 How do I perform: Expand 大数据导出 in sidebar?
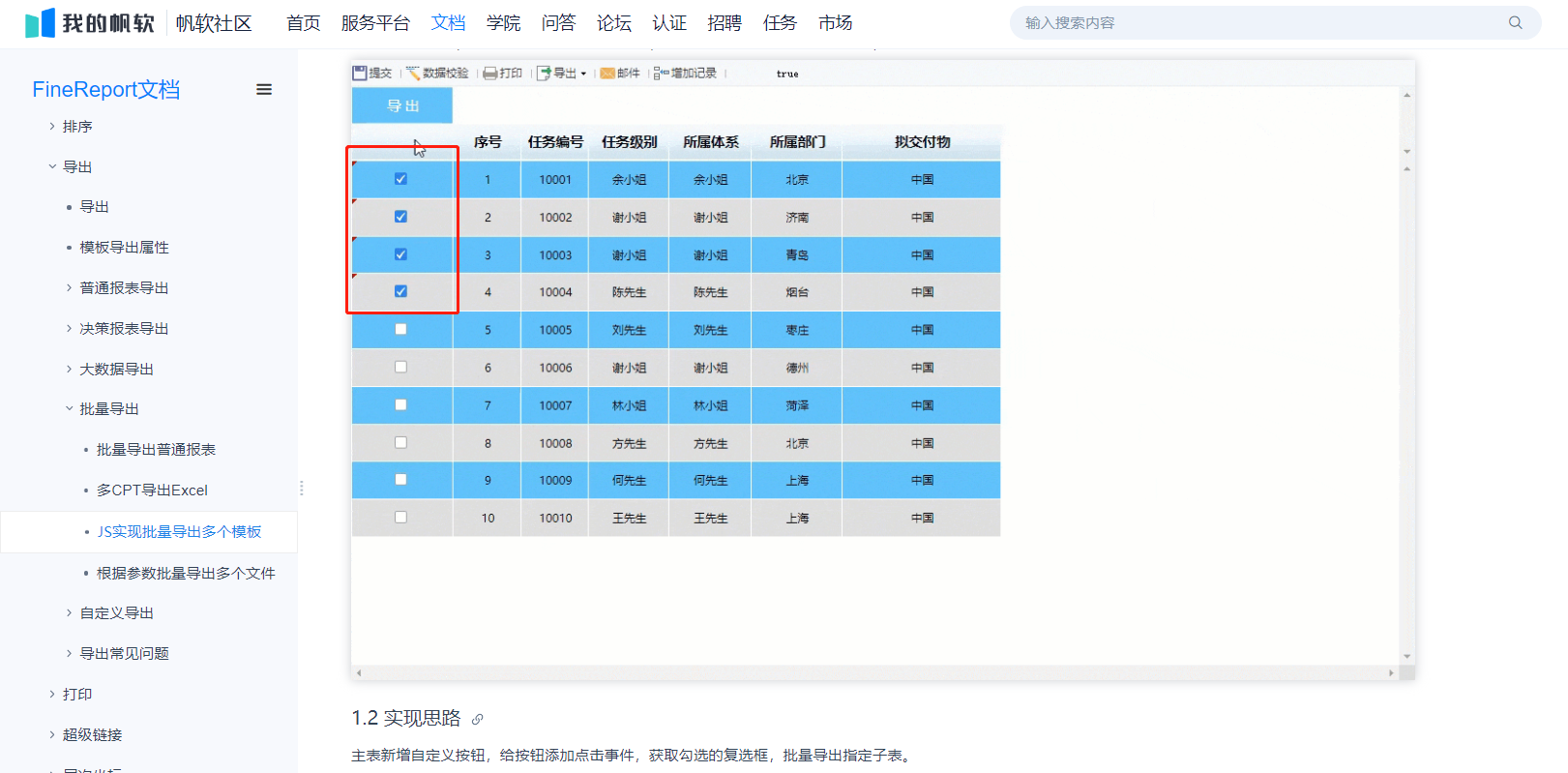coord(69,369)
